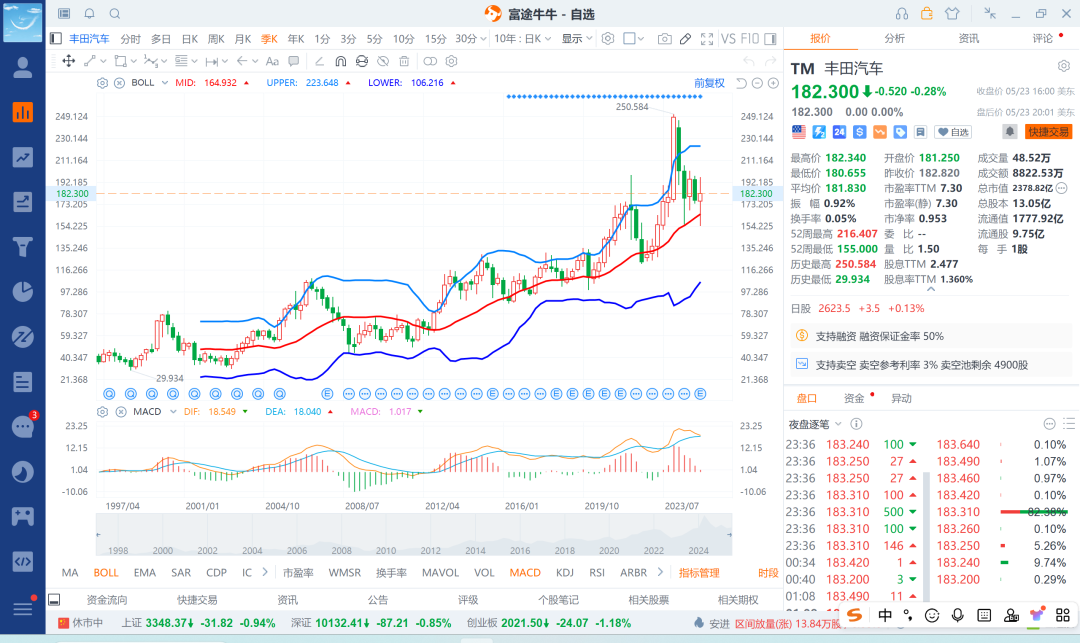Toggle the 自选 watchlist heart button
Viewport: 1080px width, 643px height.
(x=953, y=132)
